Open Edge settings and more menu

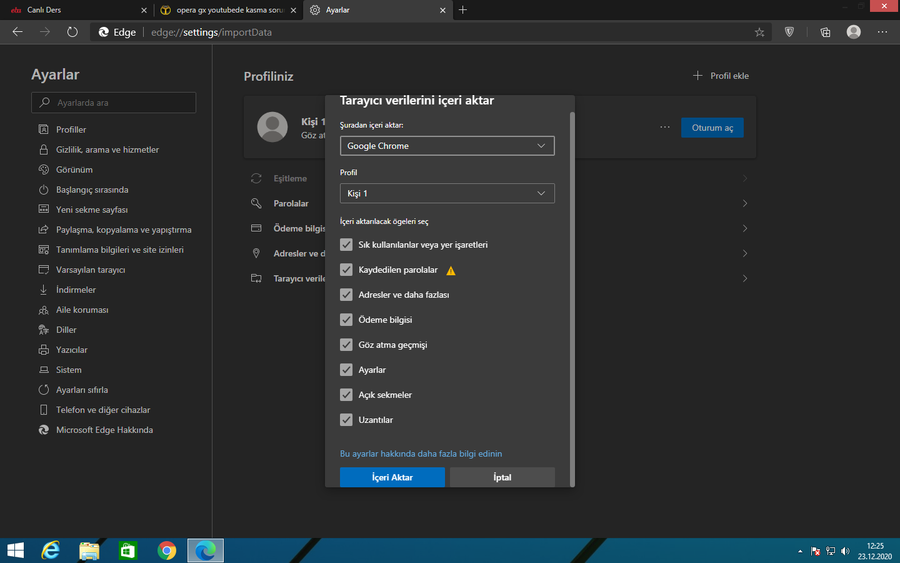pyautogui.click(x=882, y=32)
